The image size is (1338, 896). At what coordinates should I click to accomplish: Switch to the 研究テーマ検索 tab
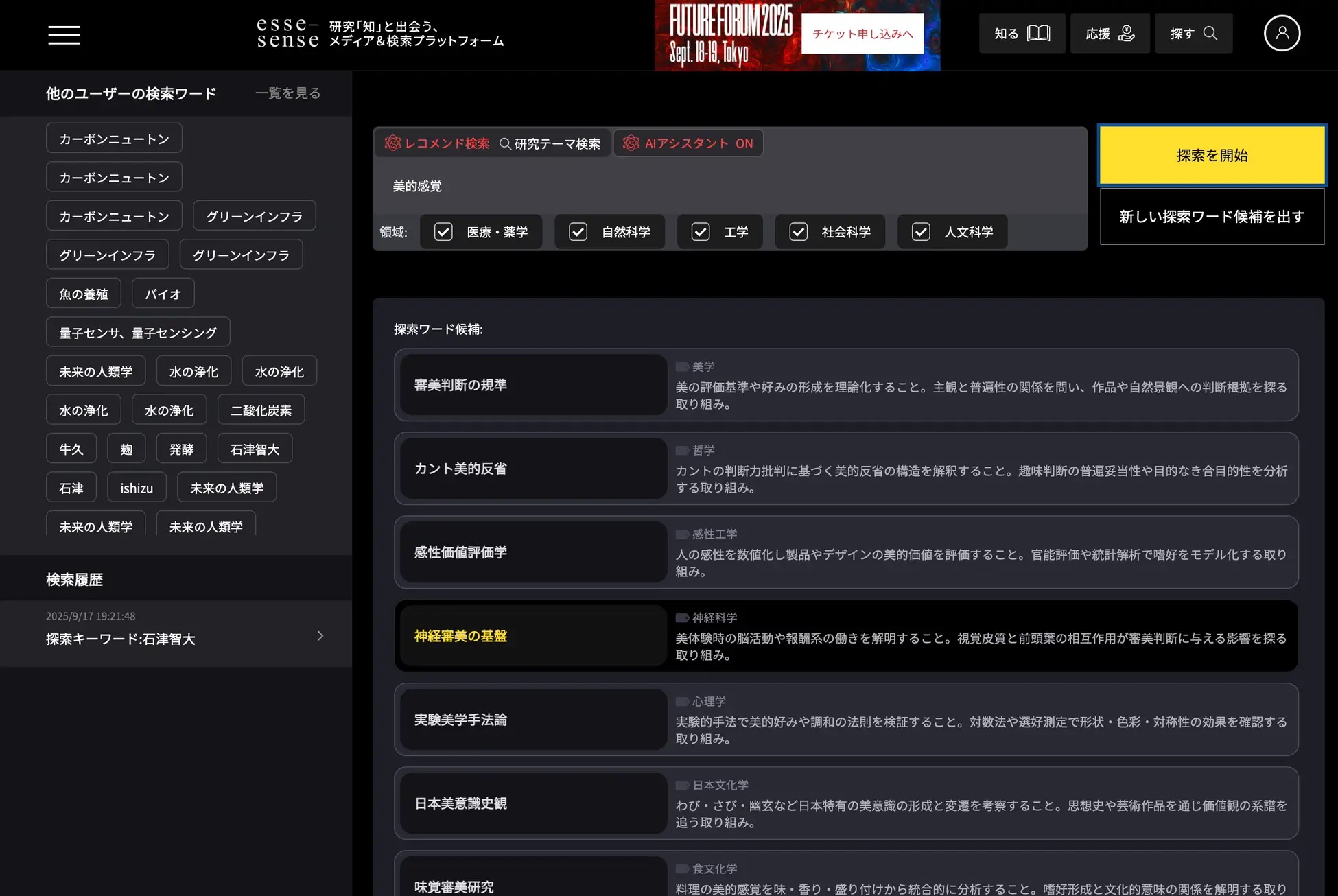(556, 143)
